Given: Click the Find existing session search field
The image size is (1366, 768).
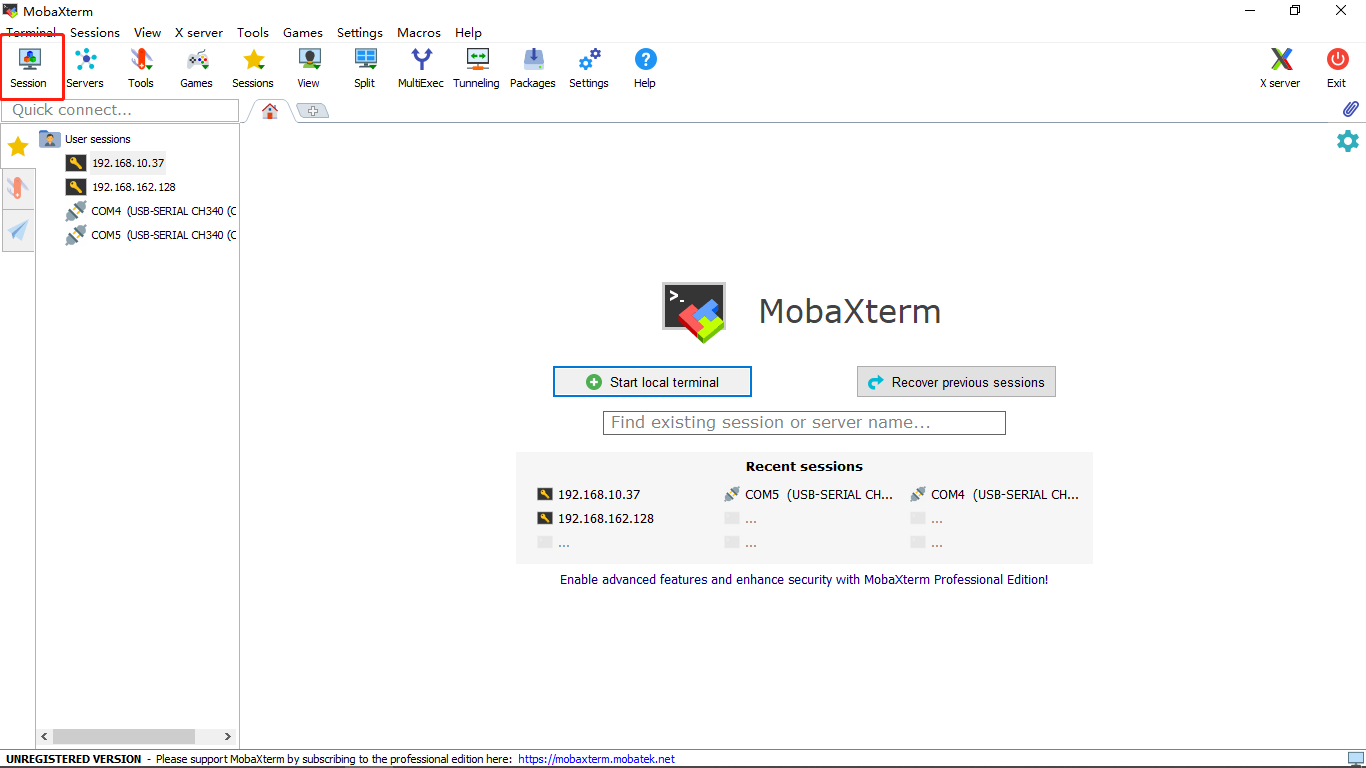Looking at the screenshot, I should point(804,423).
